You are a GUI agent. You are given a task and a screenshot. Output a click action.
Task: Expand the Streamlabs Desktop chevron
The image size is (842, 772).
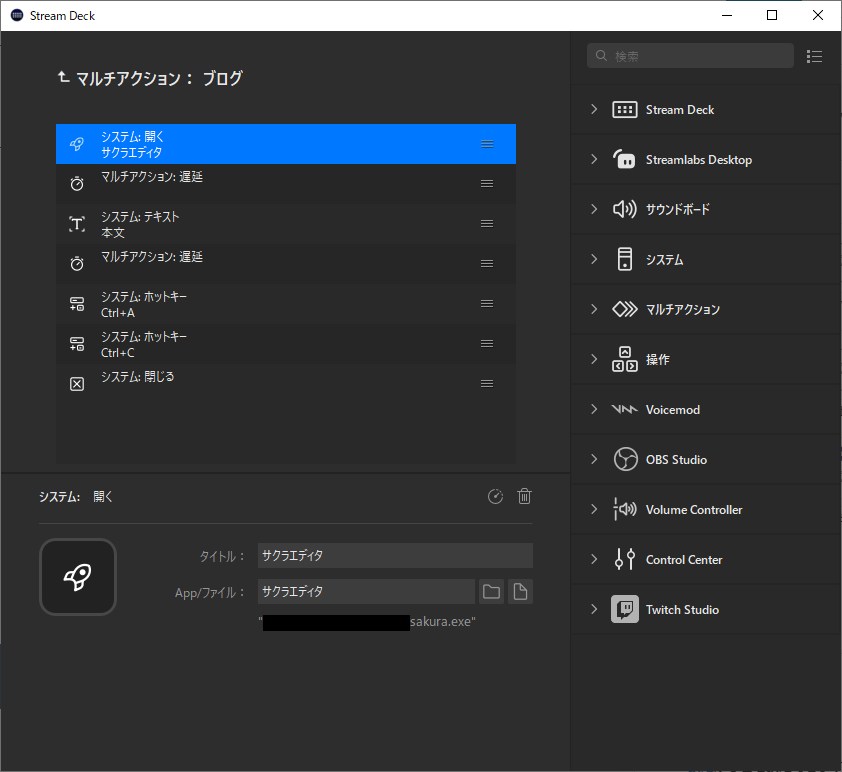pyautogui.click(x=594, y=159)
